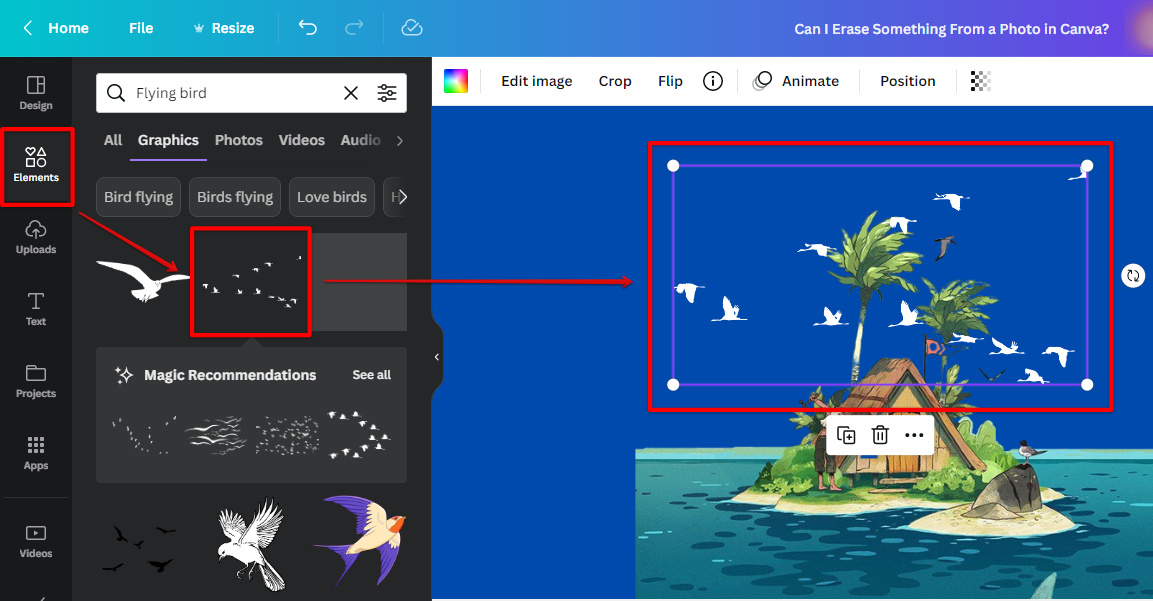Open the color picker swatch
The width and height of the screenshot is (1153, 601).
456,80
